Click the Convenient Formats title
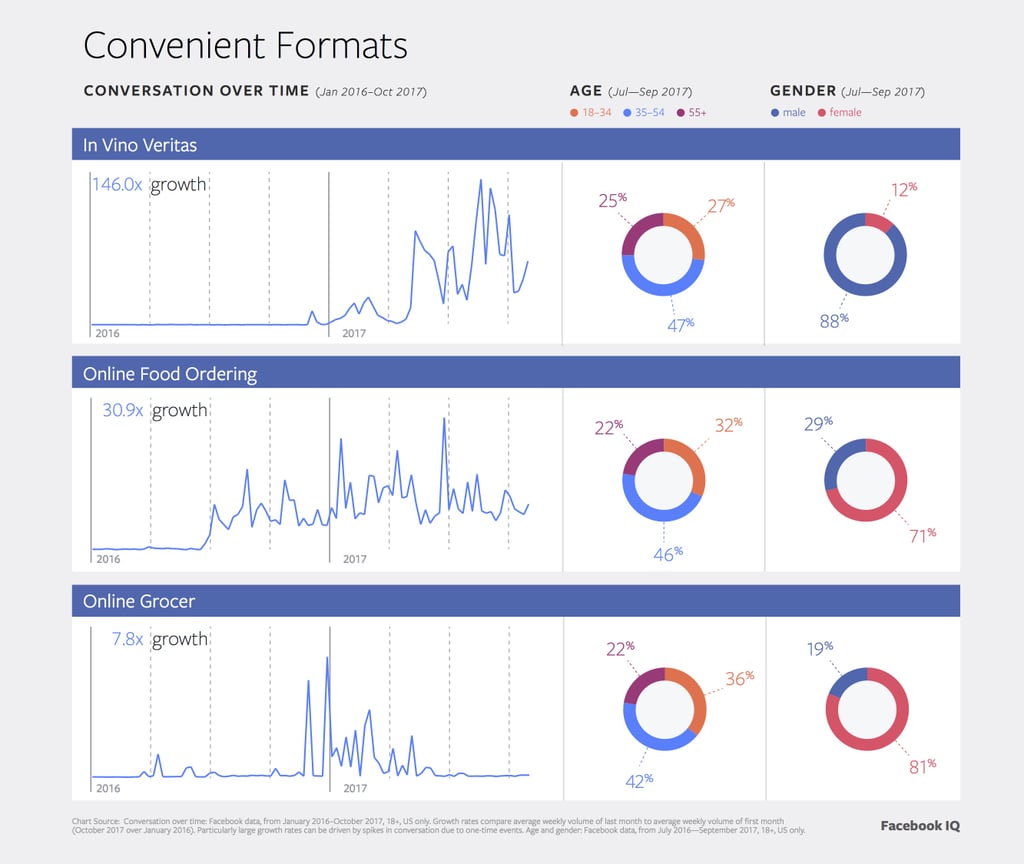Viewport: 1024px width, 864px height. [x=245, y=46]
